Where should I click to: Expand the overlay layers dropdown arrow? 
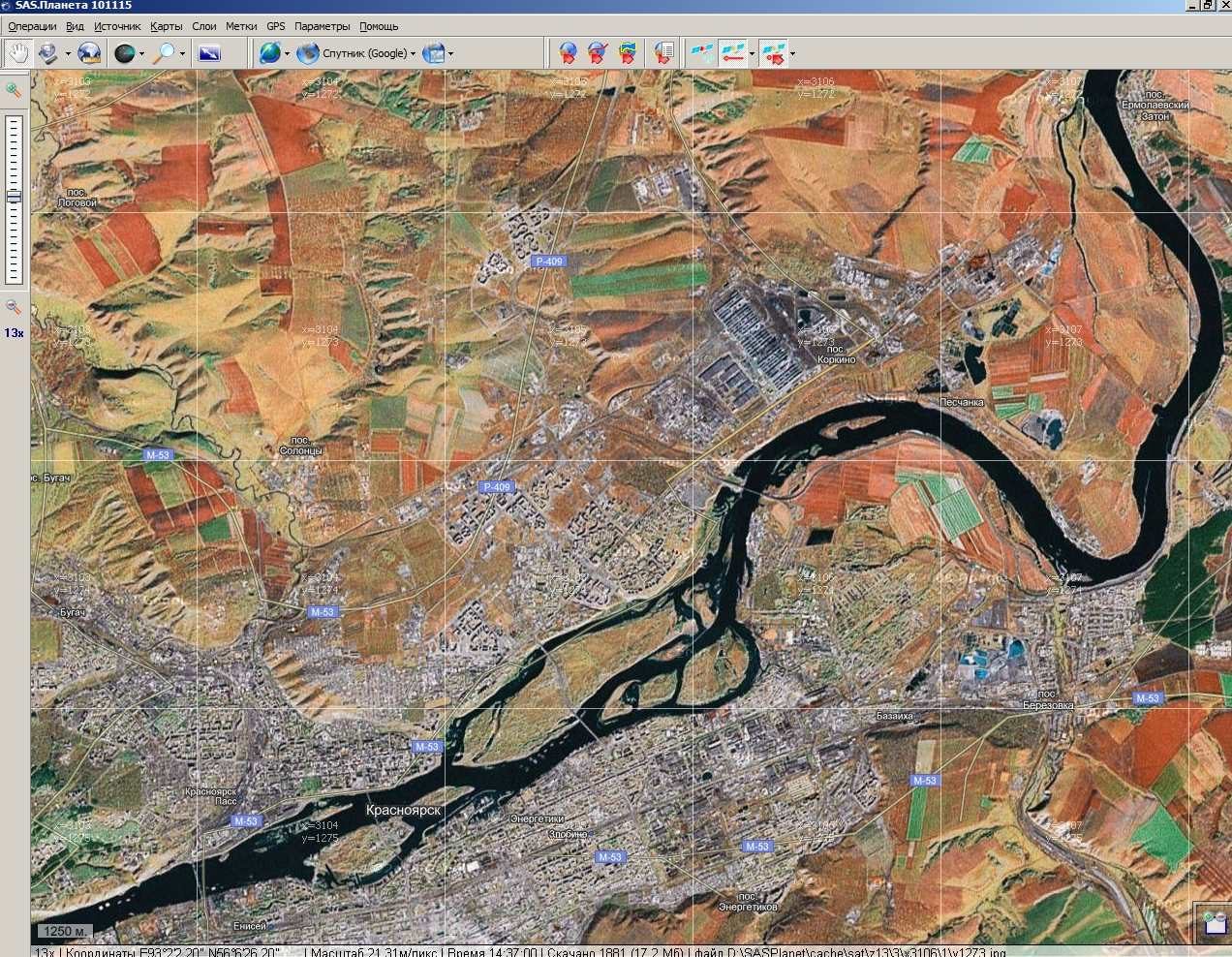tap(450, 54)
